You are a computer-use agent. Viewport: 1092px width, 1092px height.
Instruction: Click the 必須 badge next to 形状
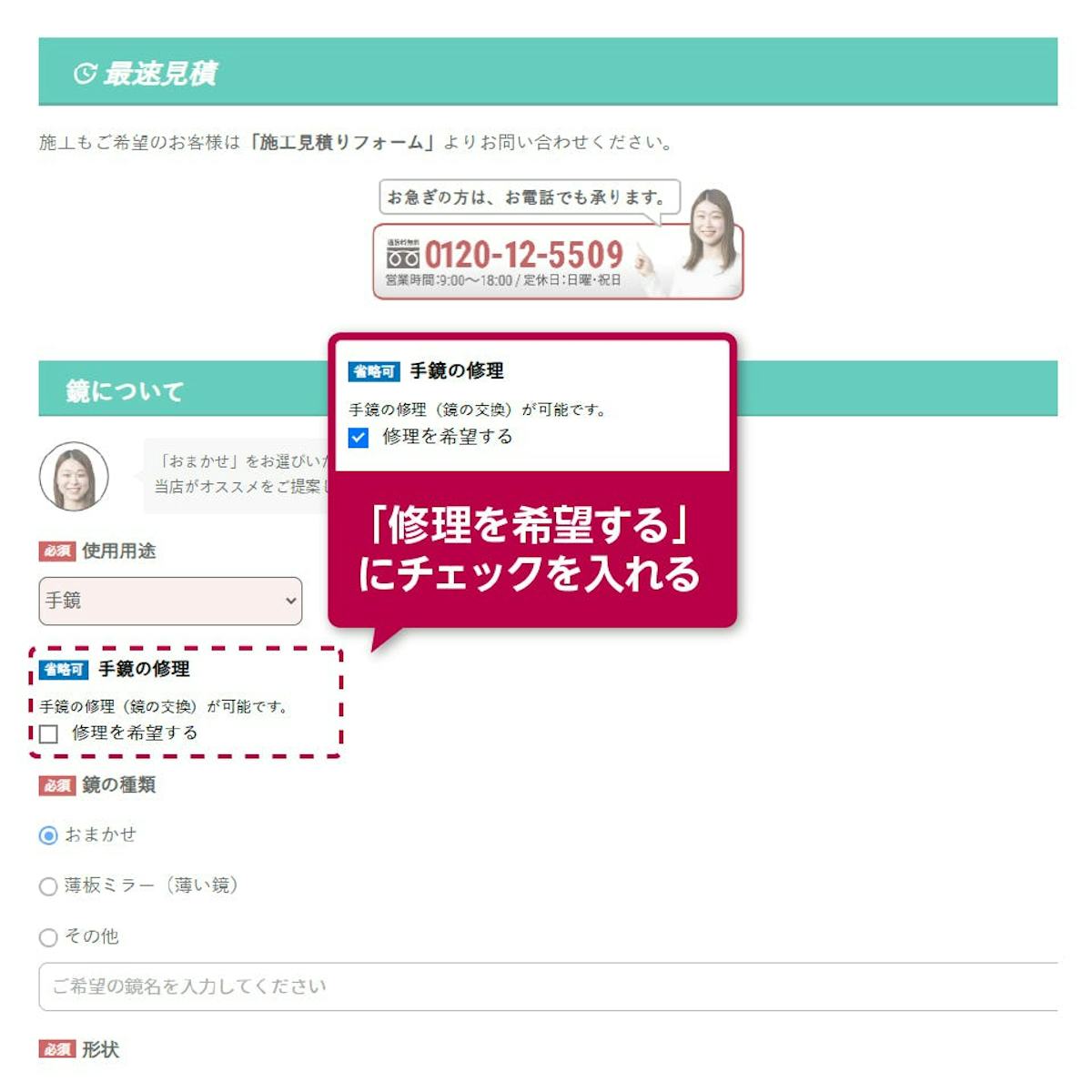[x=56, y=1049]
